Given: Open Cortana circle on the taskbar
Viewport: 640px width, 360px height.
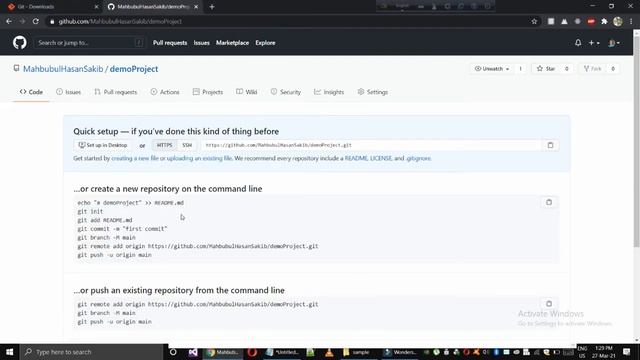Looking at the screenshot, I should pyautogui.click(x=173, y=352).
